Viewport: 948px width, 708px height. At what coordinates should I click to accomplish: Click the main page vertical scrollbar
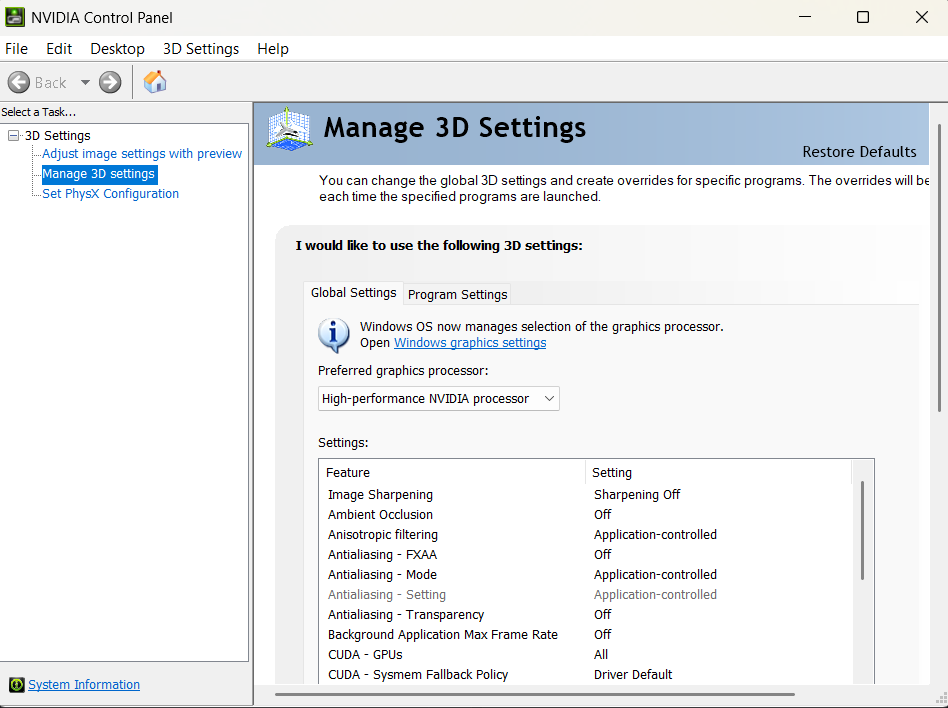[940, 268]
